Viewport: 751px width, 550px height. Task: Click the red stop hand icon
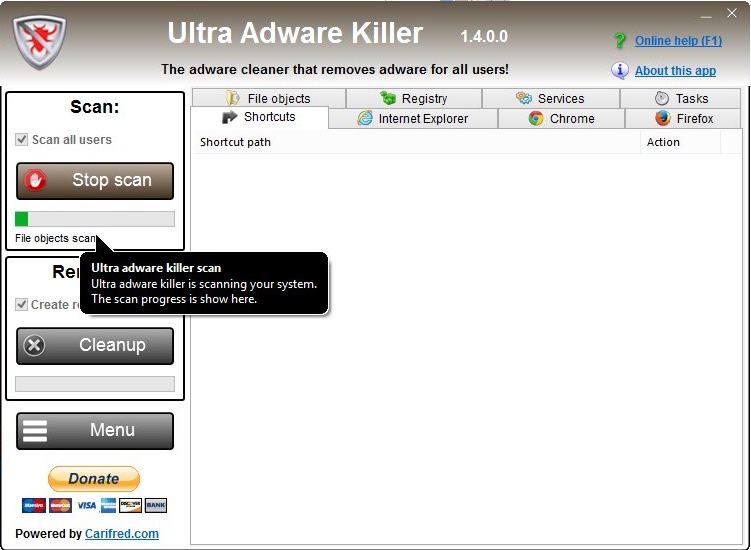pyautogui.click(x=35, y=181)
